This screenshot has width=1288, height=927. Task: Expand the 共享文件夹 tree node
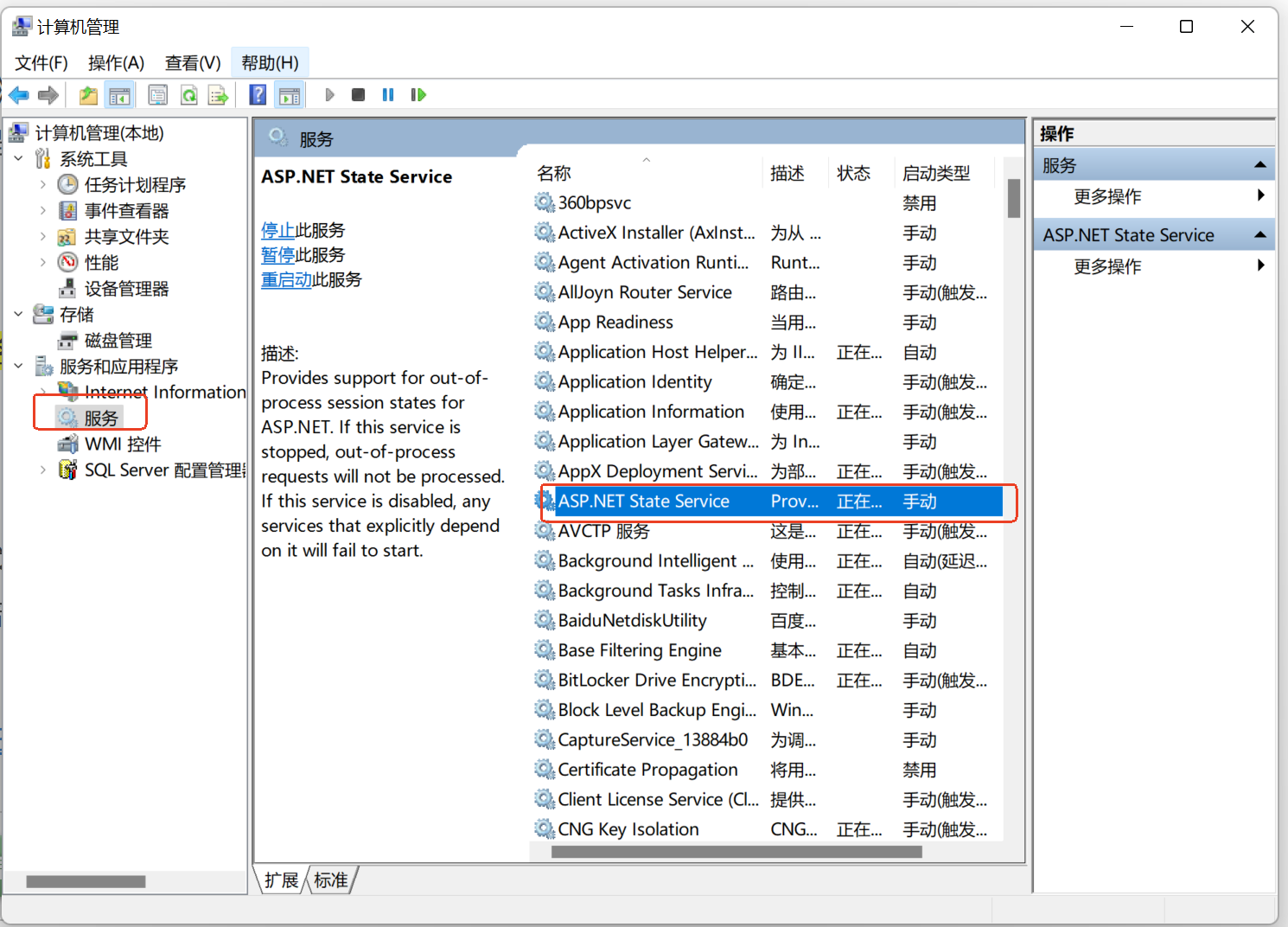42,236
